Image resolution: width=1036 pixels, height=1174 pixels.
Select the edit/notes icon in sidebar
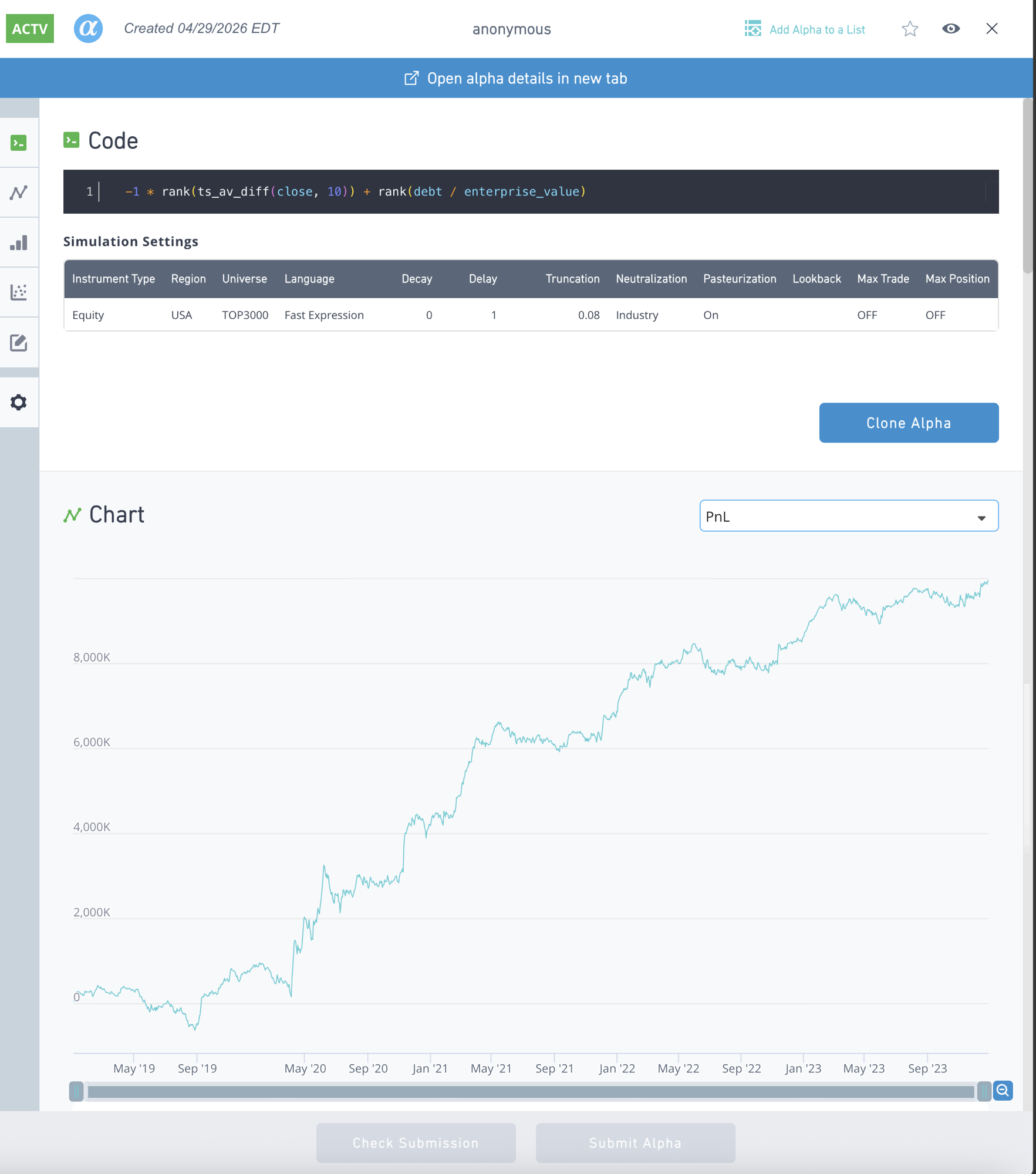pos(19,343)
